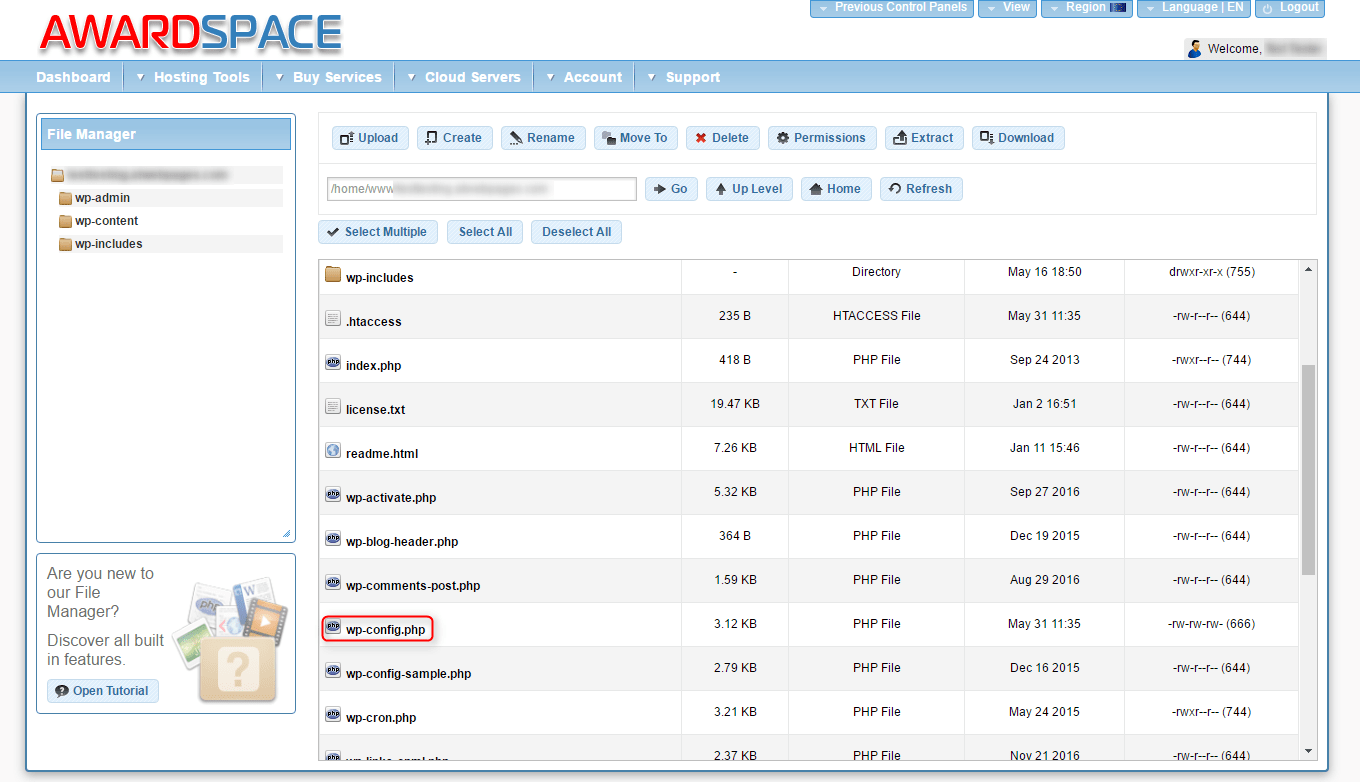Image resolution: width=1360 pixels, height=782 pixels.
Task: Click the Extract archive button
Action: tap(923, 138)
